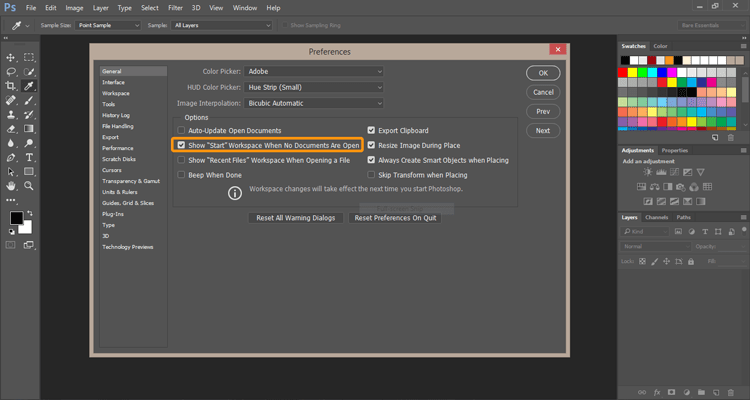This screenshot has height=400, width=750.
Task: Select the Dodge tool
Action: tap(29, 143)
